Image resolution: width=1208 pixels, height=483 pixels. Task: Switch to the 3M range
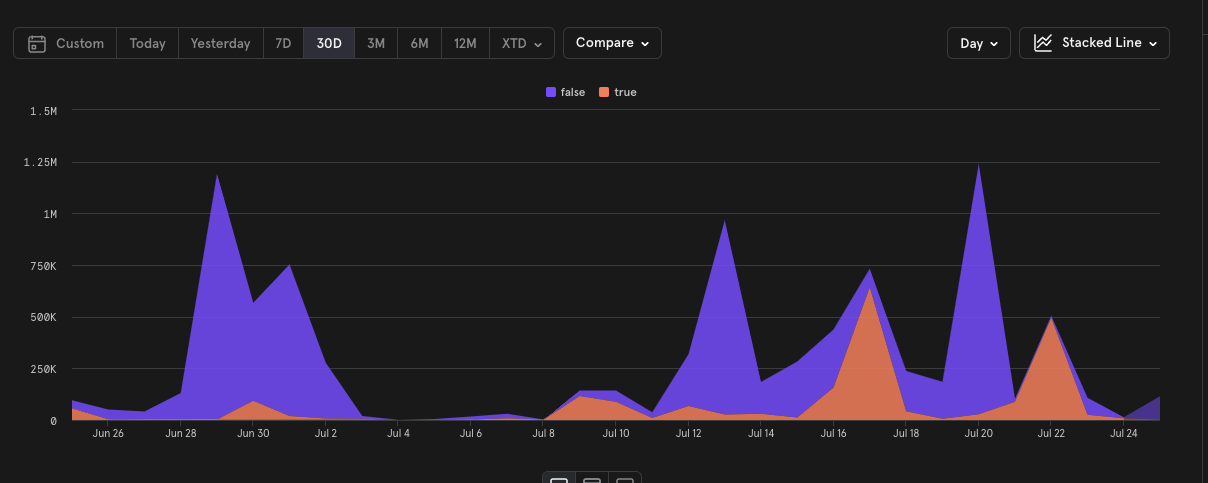coord(376,44)
